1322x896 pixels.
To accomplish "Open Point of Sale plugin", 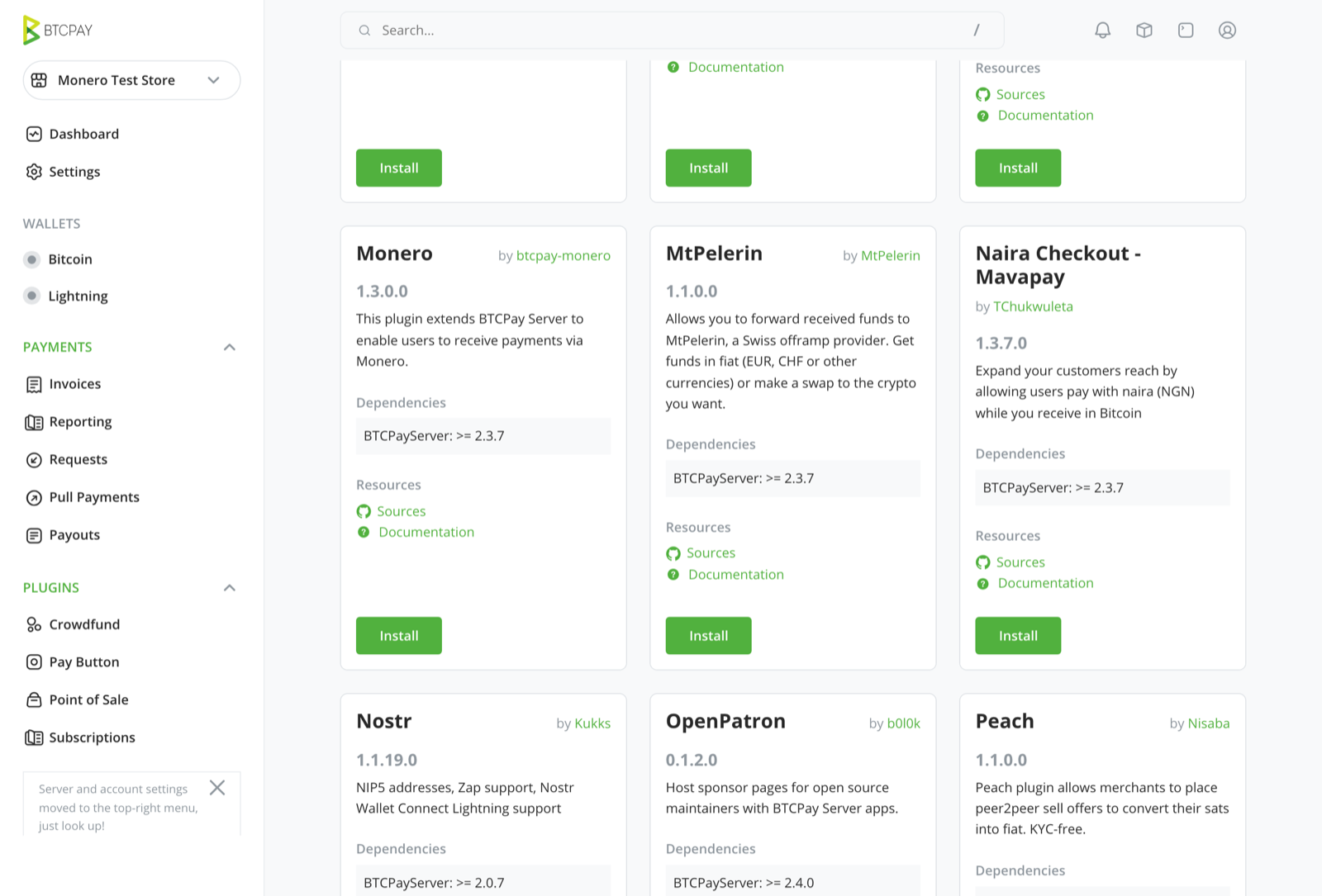I will coord(89,699).
